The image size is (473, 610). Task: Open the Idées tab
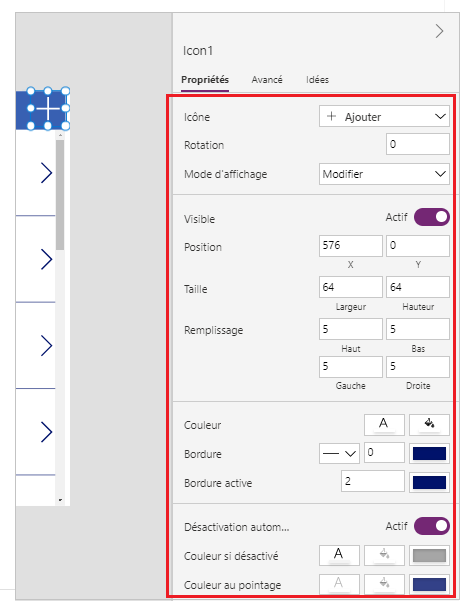pyautogui.click(x=317, y=80)
